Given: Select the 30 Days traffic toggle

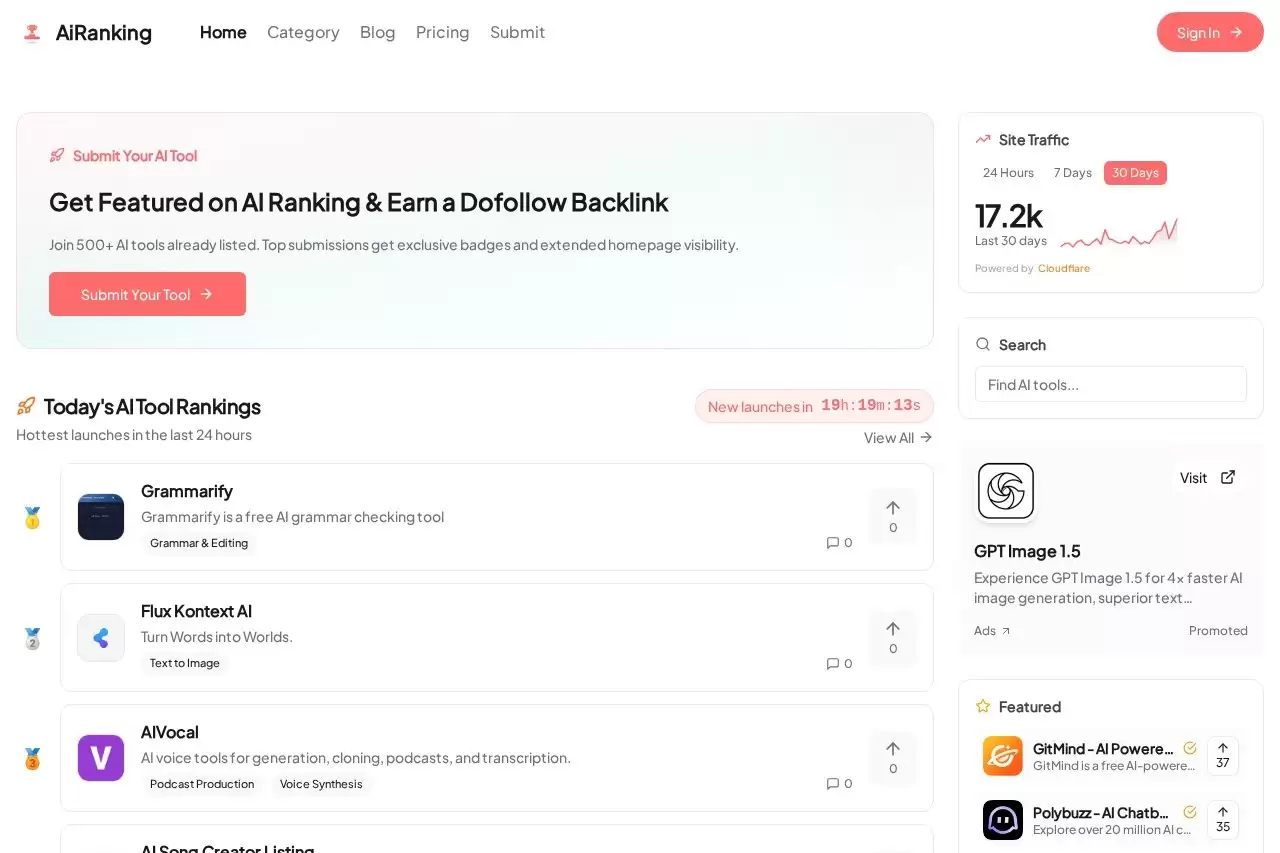Looking at the screenshot, I should (1135, 172).
